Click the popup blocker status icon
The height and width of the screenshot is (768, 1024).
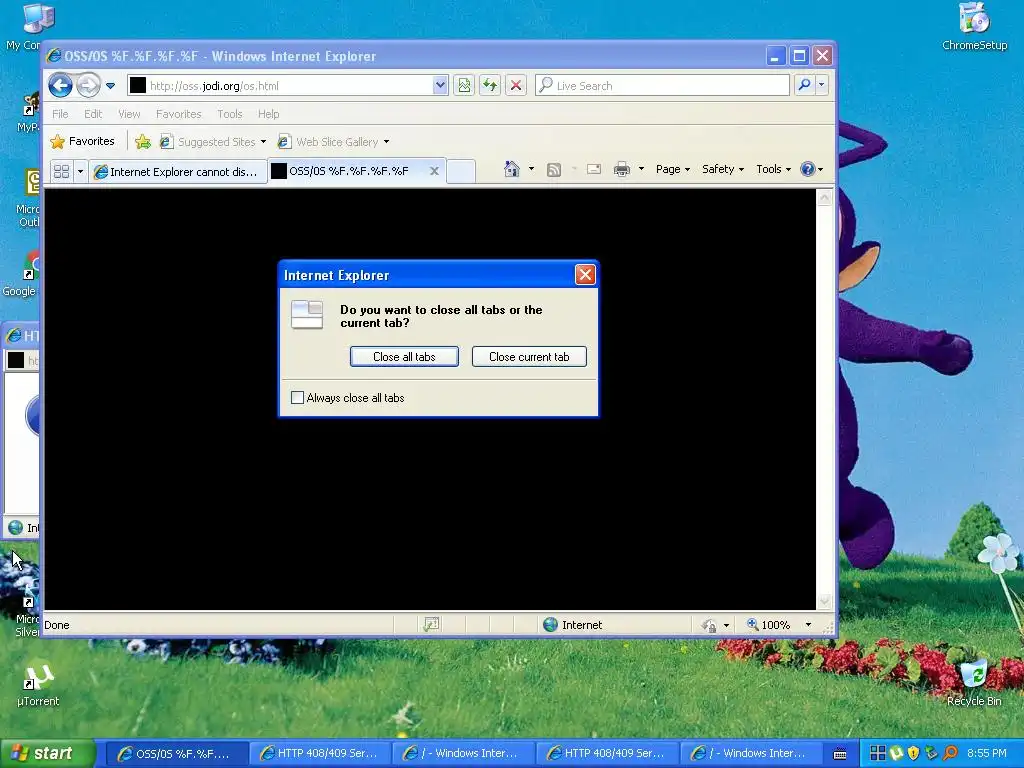point(431,625)
